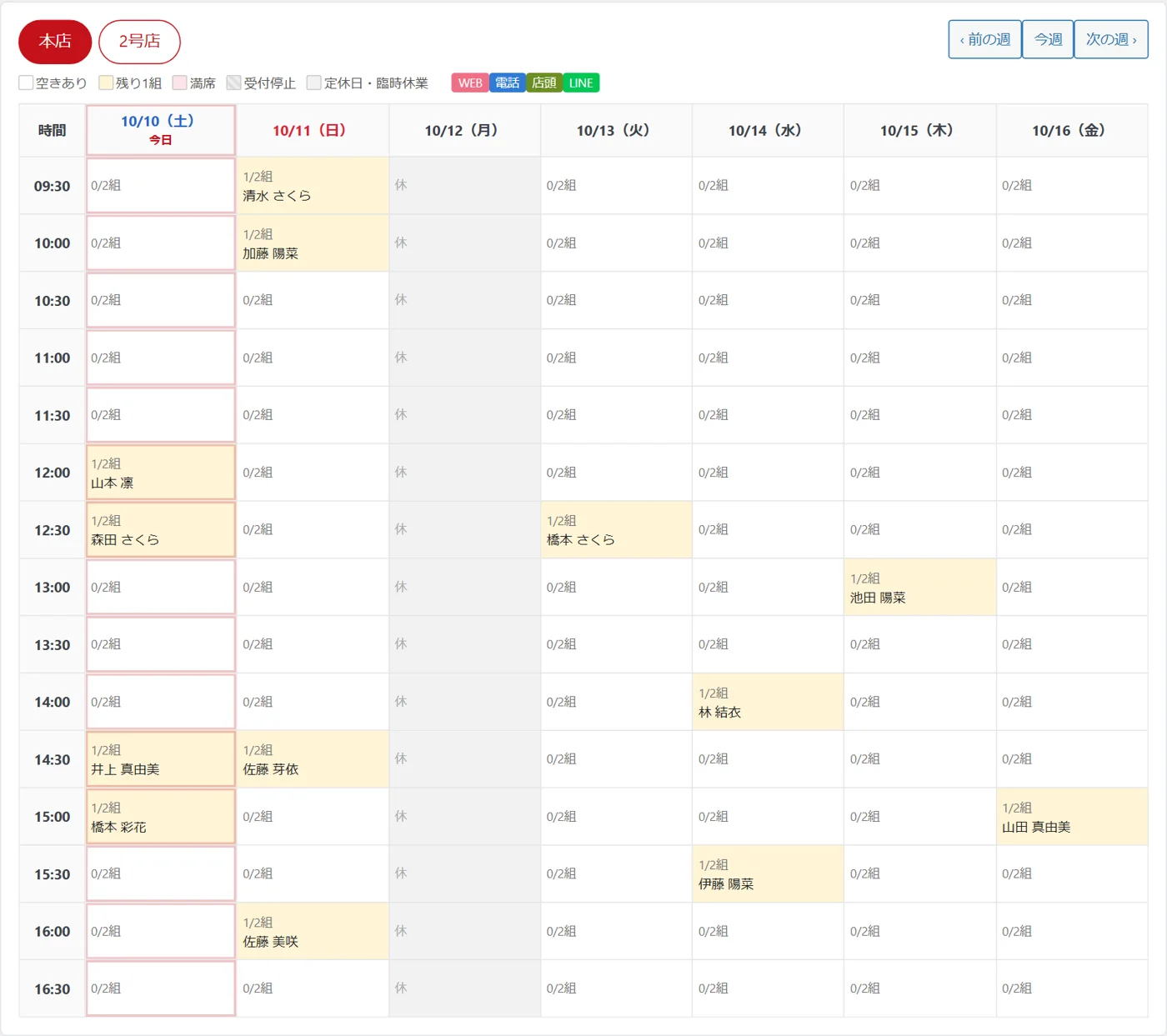The height and width of the screenshot is (1036, 1167).
Task: Select the 10/13 (火) column header
Action: [x=616, y=130]
